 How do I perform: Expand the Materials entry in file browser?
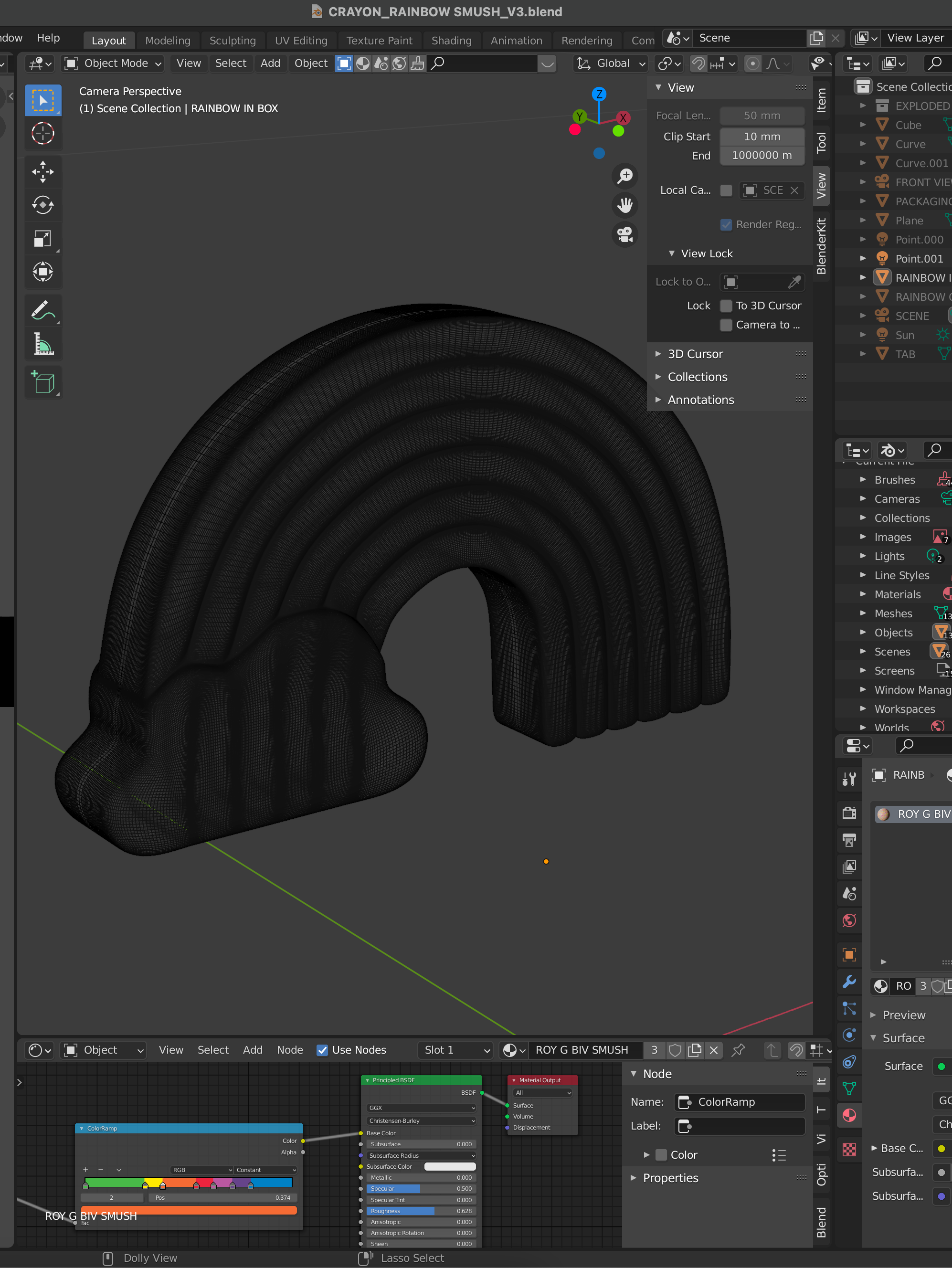897,594
